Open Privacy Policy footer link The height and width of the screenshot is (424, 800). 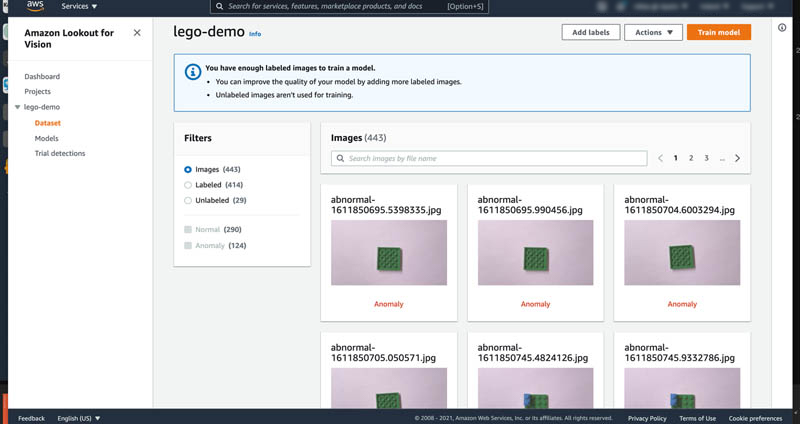pyautogui.click(x=647, y=418)
